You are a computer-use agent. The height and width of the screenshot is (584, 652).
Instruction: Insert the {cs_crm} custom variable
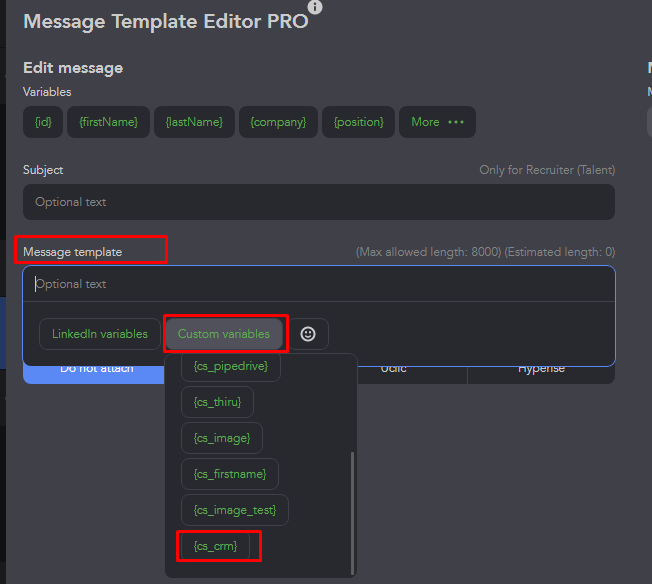tap(215, 546)
